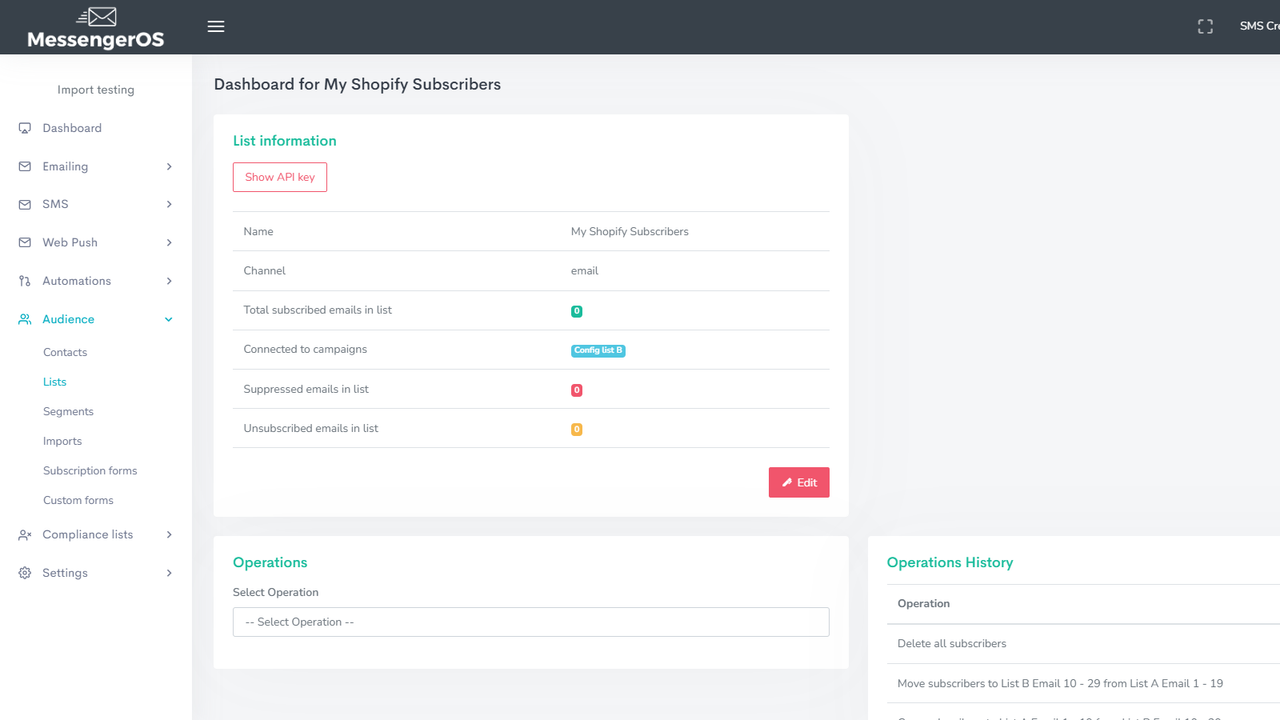Screen dimensions: 1280x720
Task: Click the Web Push envelope icon
Action: click(x=25, y=242)
